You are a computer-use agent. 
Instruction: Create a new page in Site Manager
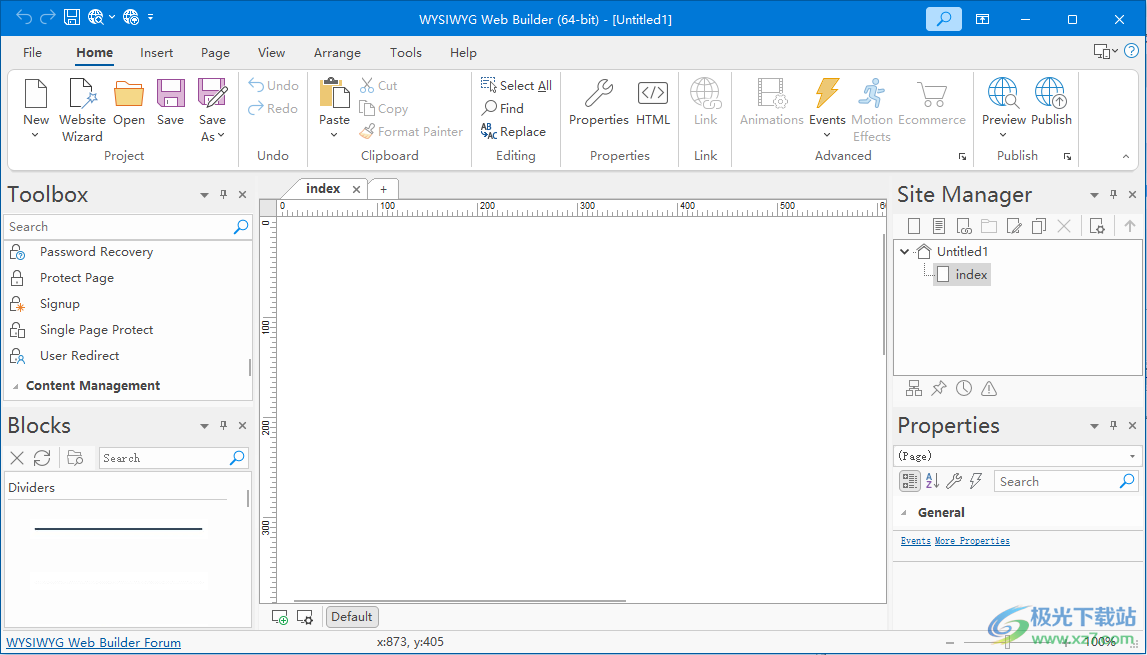914,225
